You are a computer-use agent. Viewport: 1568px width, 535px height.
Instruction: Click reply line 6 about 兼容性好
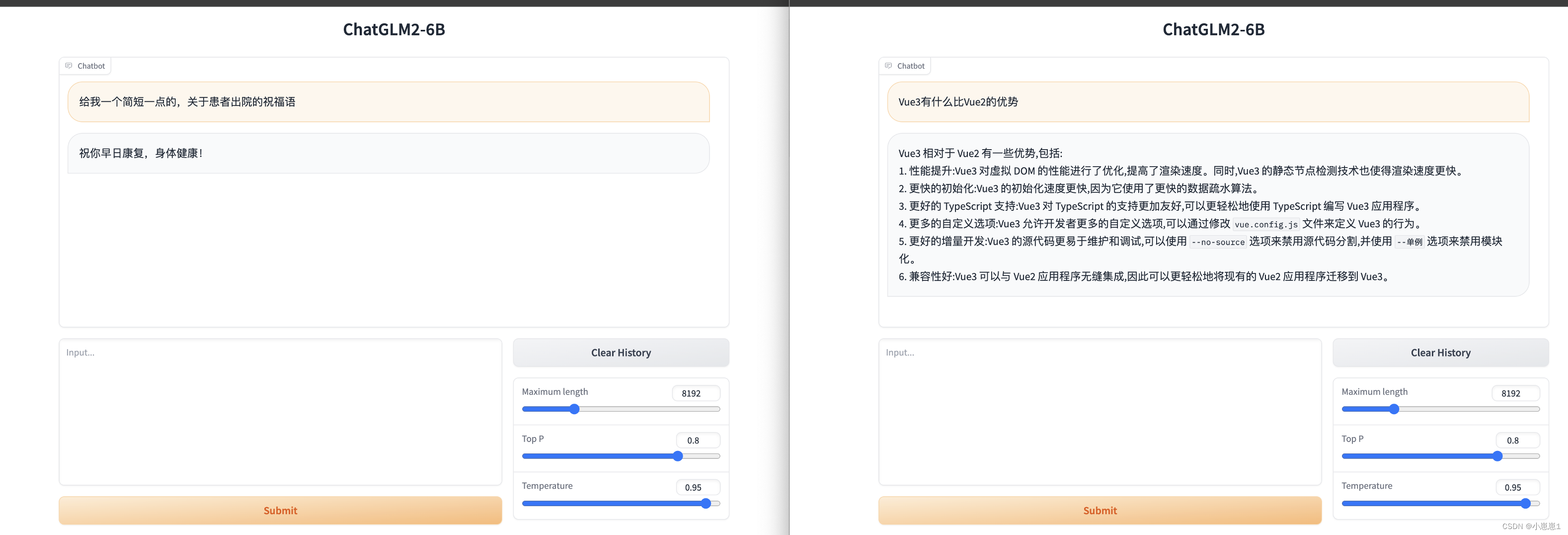(1145, 276)
